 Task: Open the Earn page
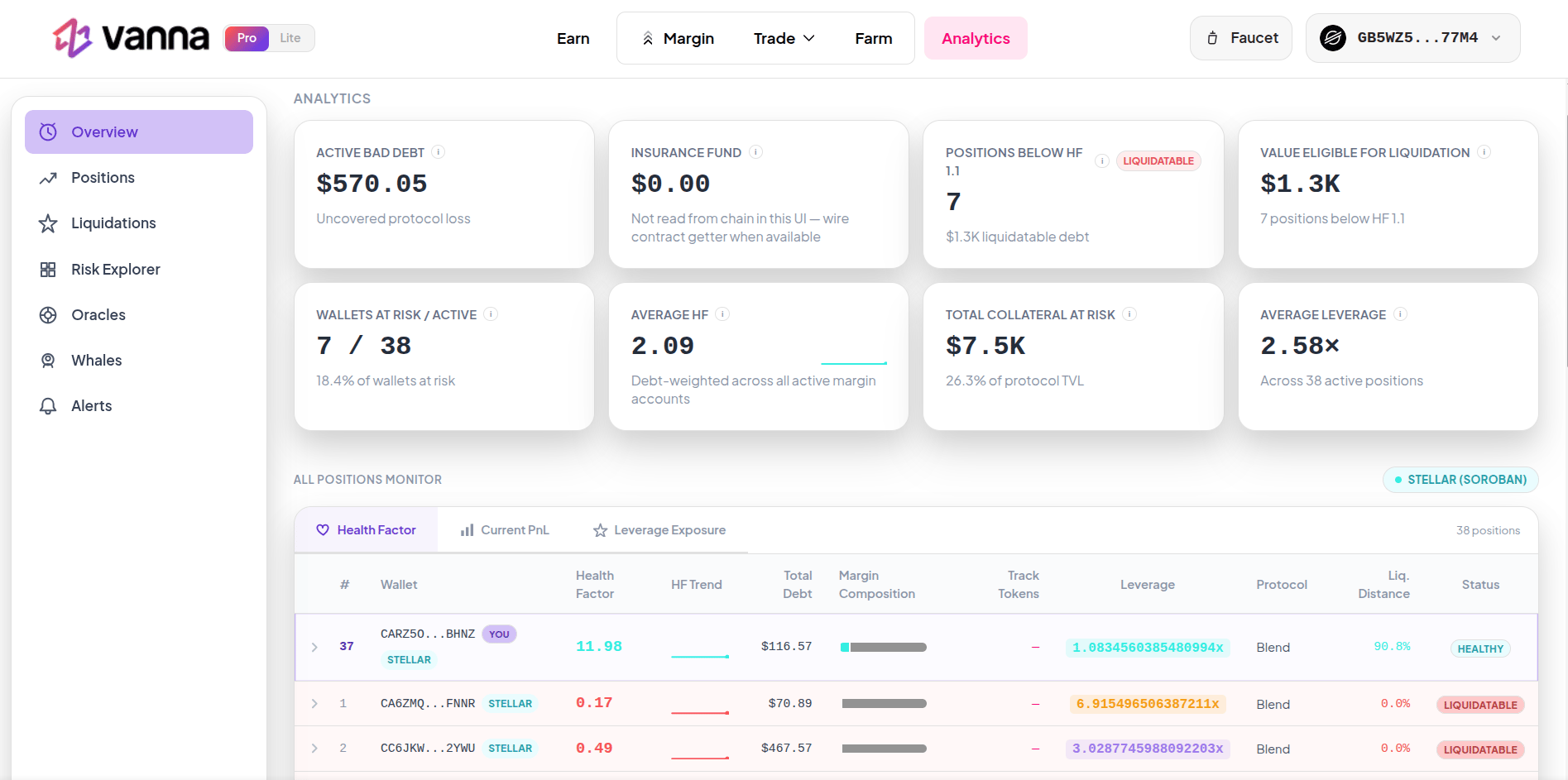click(573, 38)
